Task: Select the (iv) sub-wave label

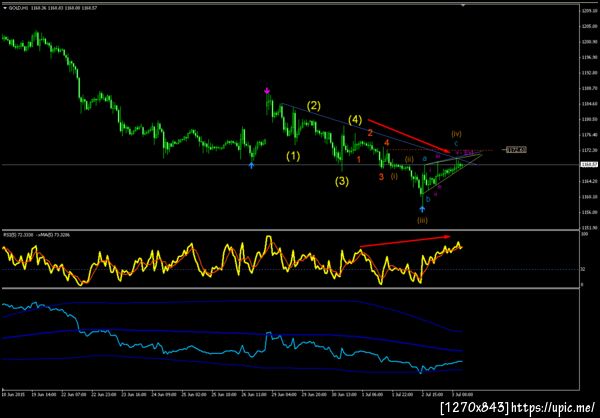Action: pos(456,134)
